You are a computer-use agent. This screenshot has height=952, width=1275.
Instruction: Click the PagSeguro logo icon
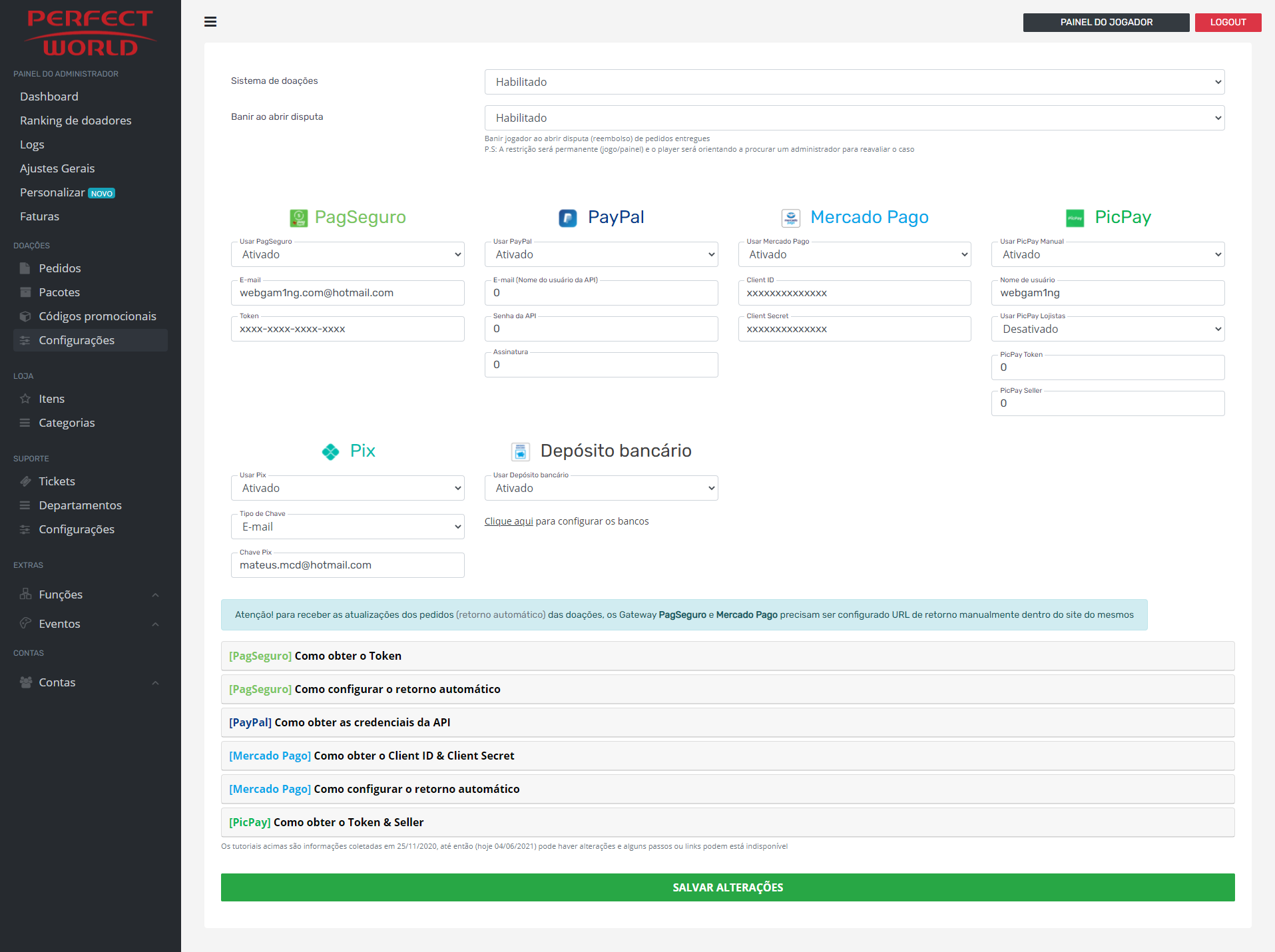[x=299, y=218]
